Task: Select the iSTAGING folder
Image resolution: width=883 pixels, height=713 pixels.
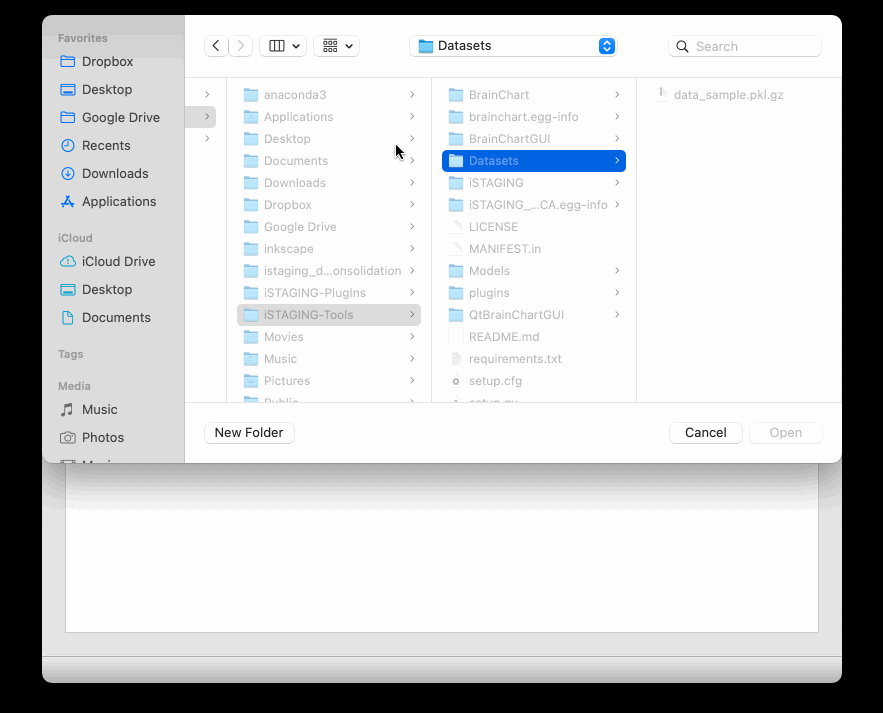Action: point(534,182)
